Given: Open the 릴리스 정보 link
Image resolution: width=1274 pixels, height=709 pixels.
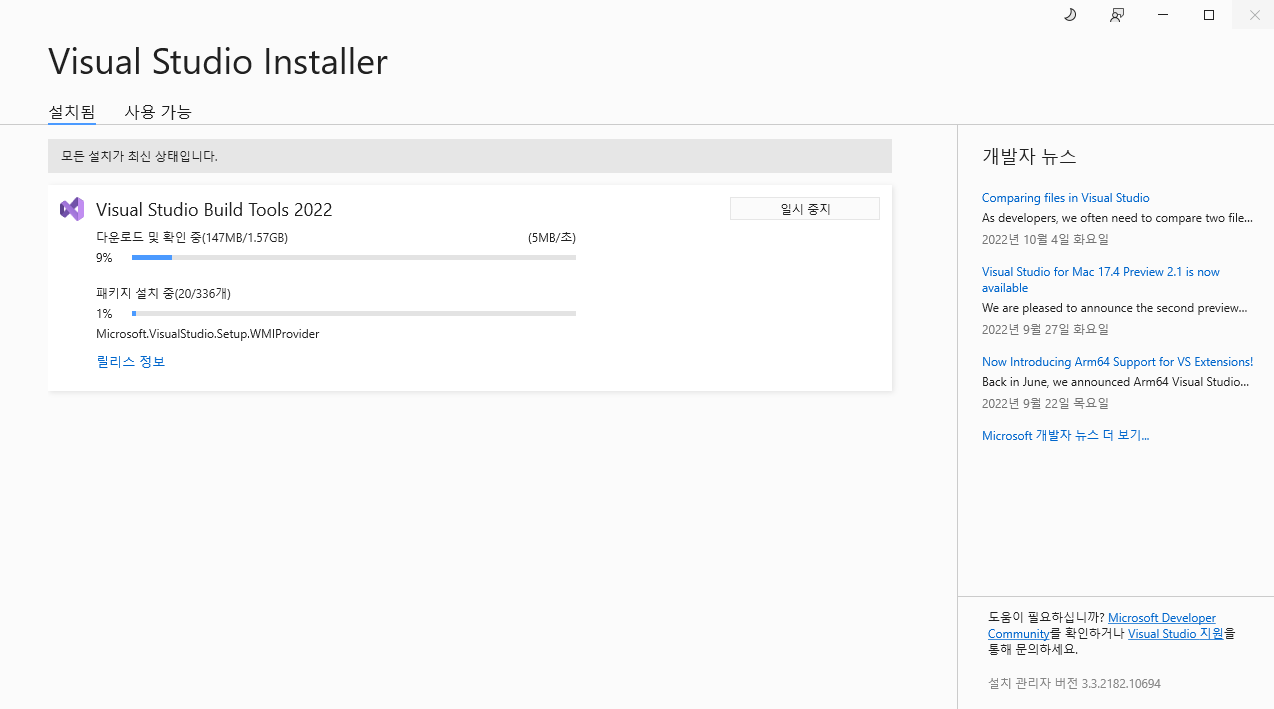Looking at the screenshot, I should pos(131,362).
